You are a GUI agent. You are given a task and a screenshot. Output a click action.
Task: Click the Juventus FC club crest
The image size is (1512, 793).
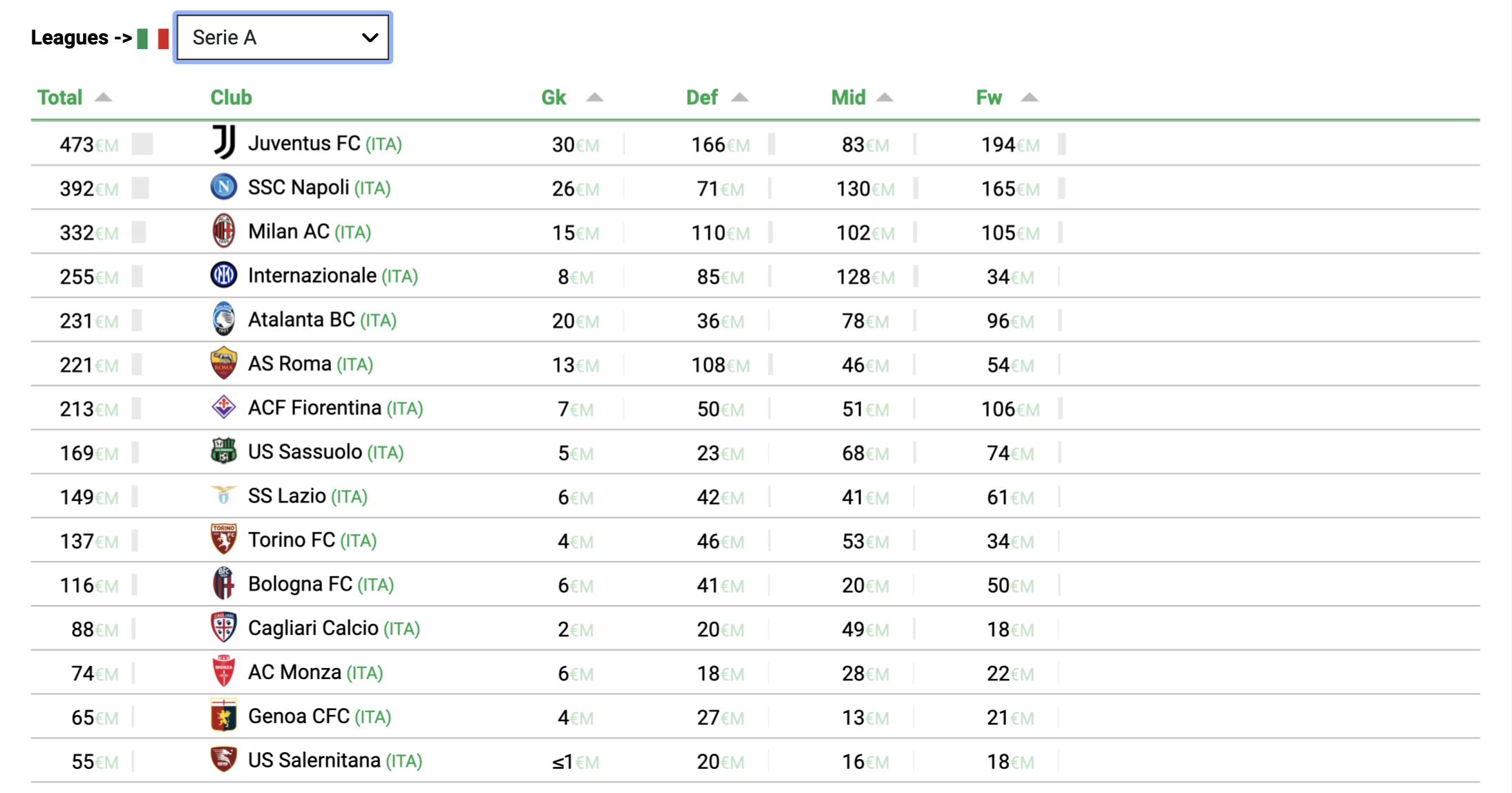[x=224, y=142]
